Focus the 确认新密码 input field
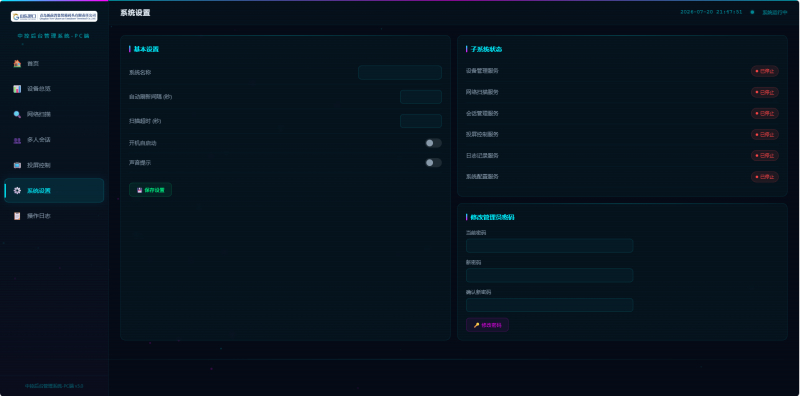800x396 pixels. tap(549, 305)
